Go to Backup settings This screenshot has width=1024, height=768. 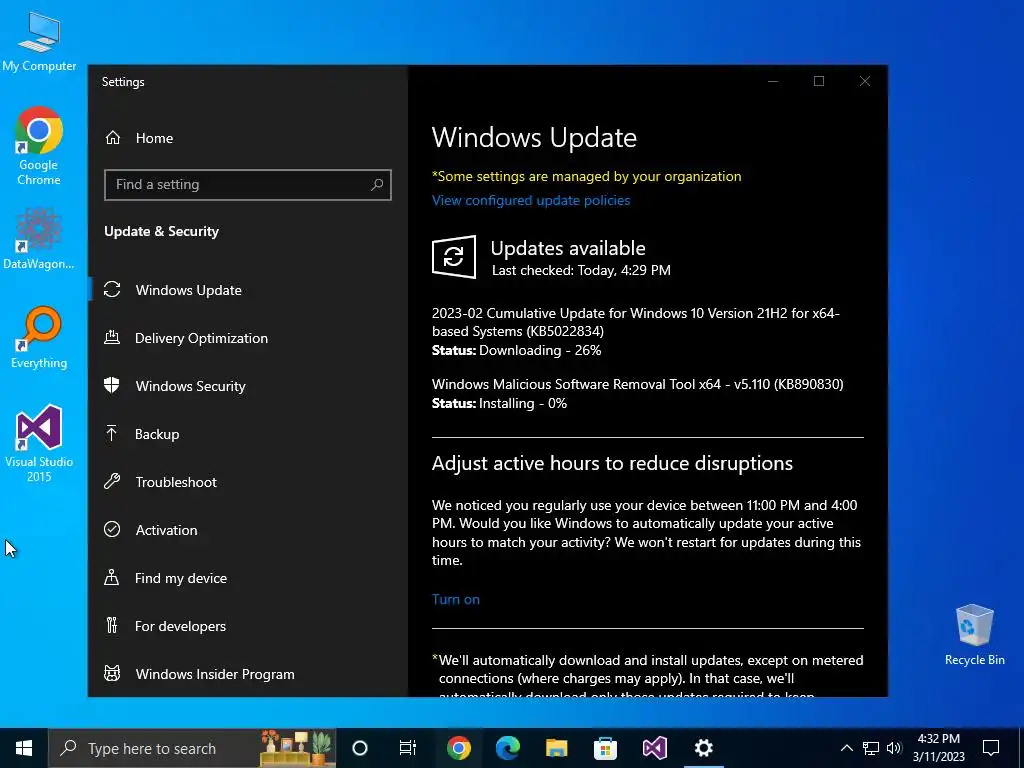[x=247, y=434]
